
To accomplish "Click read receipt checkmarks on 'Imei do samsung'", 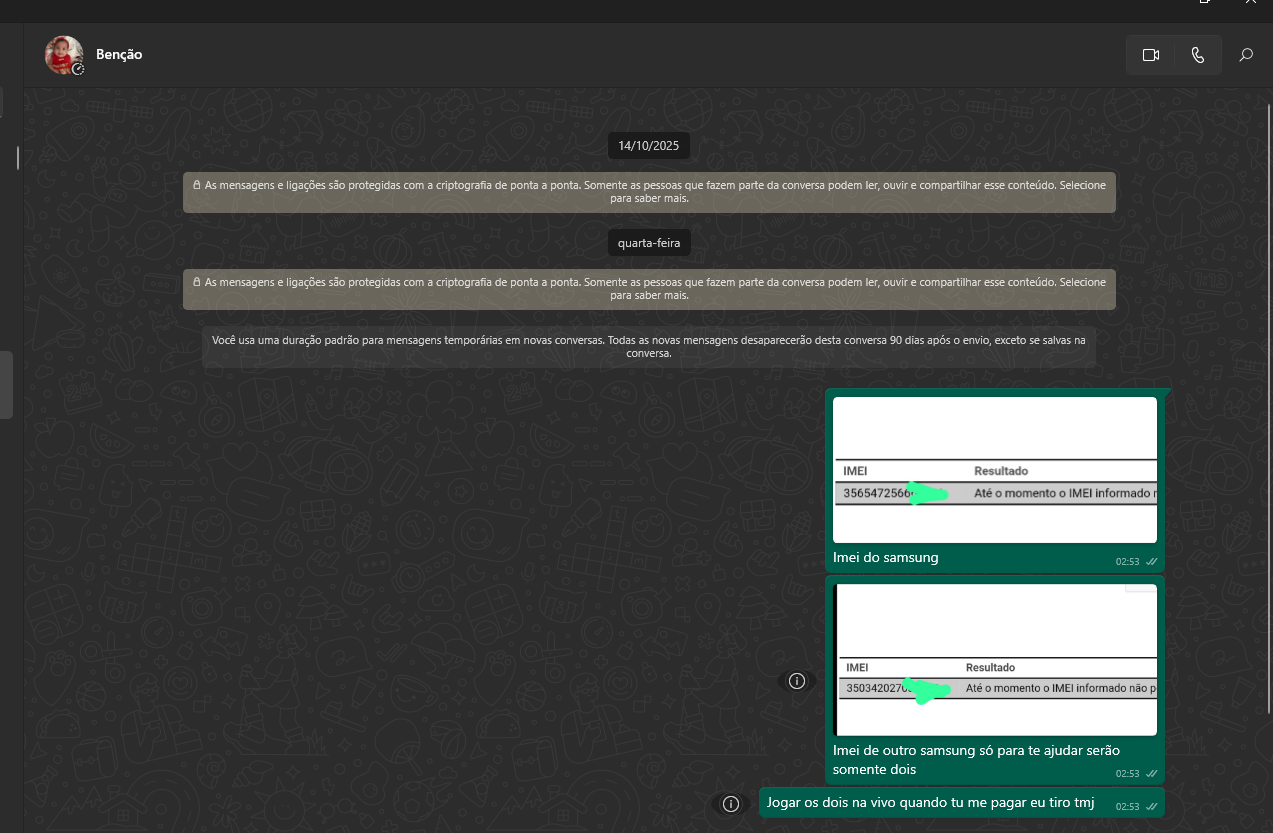I will click(1152, 562).
